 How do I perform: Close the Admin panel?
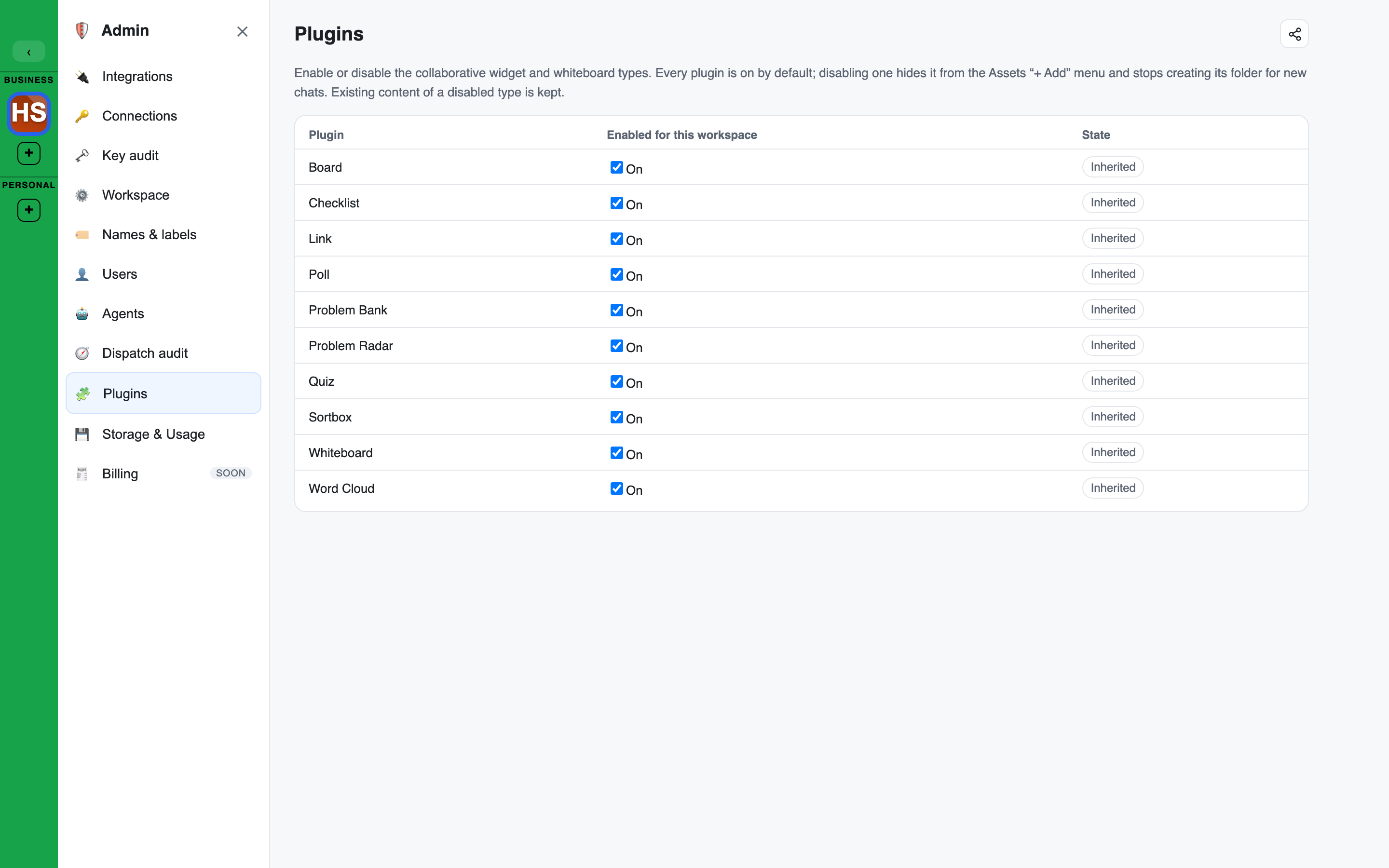242,31
